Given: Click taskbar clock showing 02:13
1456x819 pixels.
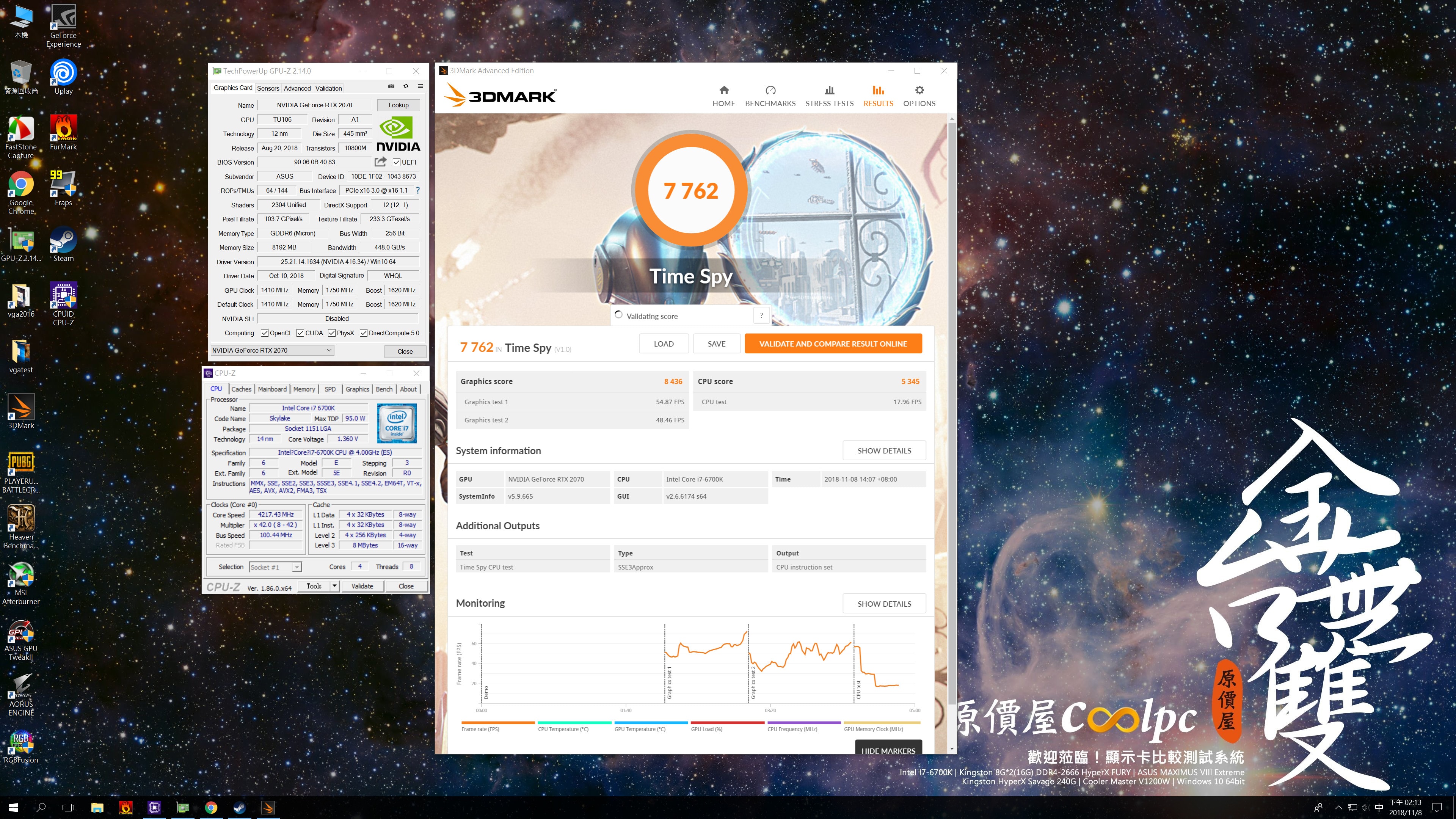Looking at the screenshot, I should tap(1405, 808).
